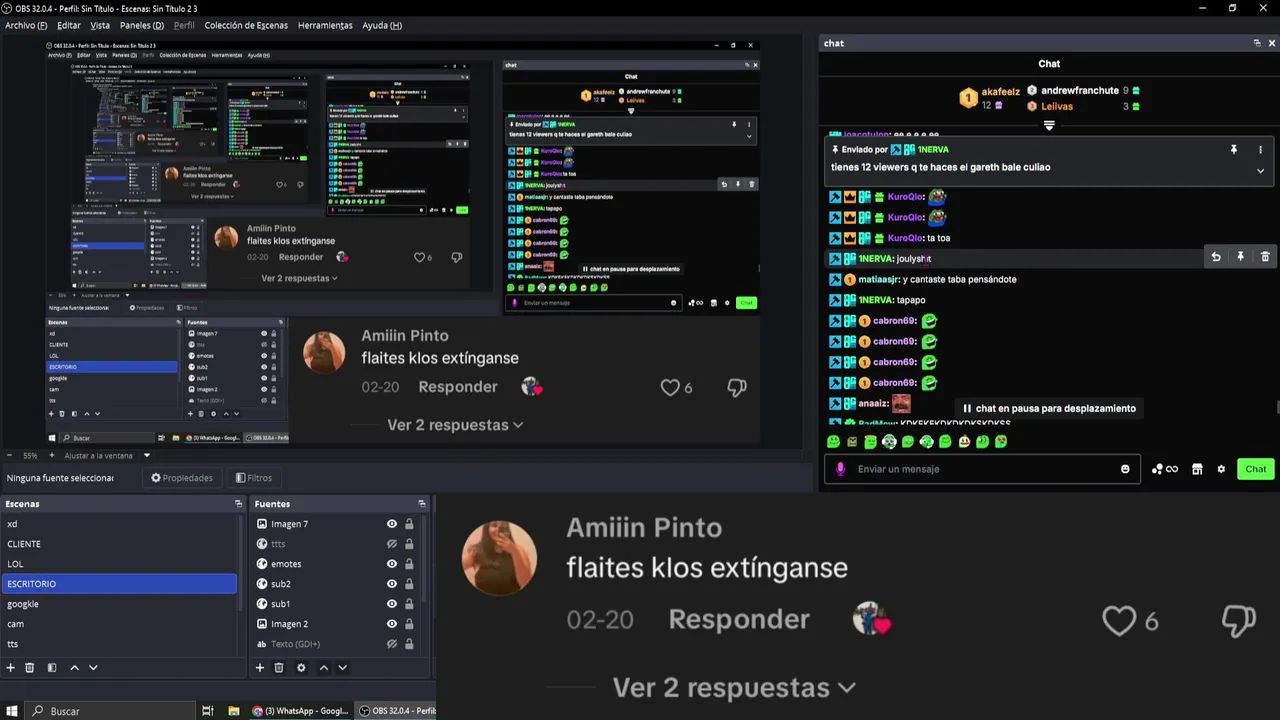Image resolution: width=1280 pixels, height=720 pixels.
Task: Open source properties gear in Fuentes toolbar
Action: 301,667
